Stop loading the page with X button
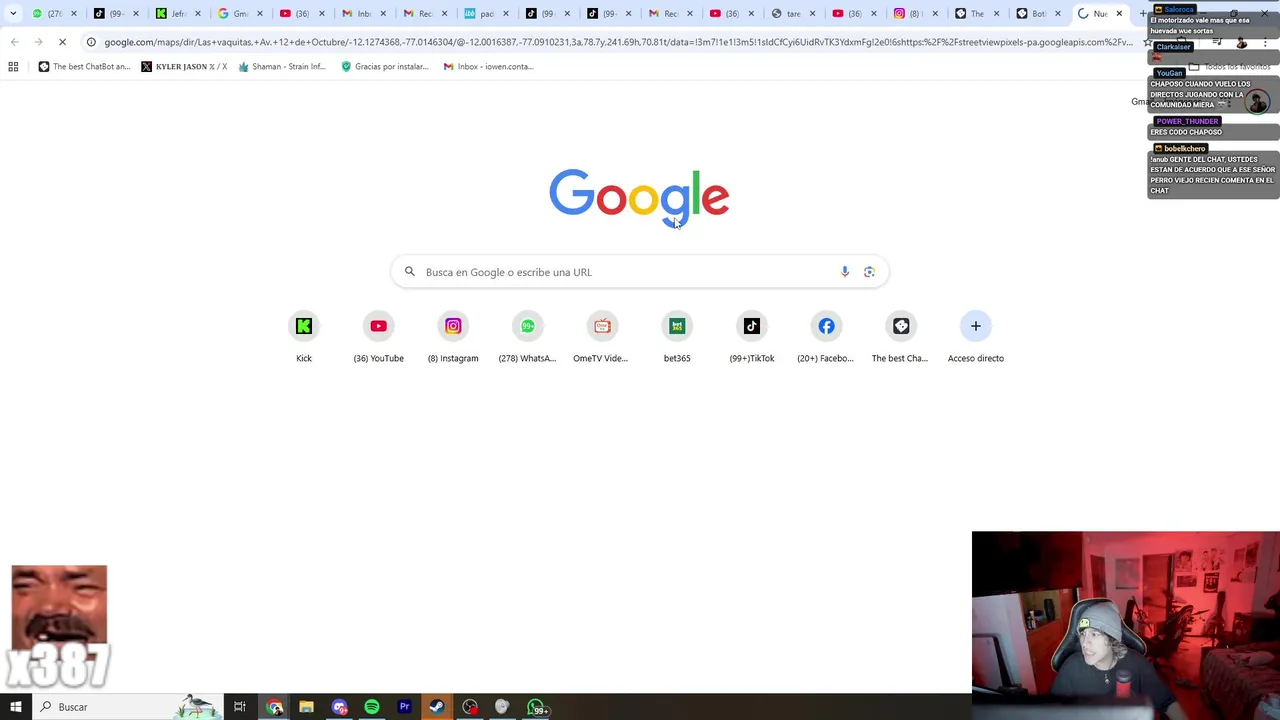 tap(62, 42)
